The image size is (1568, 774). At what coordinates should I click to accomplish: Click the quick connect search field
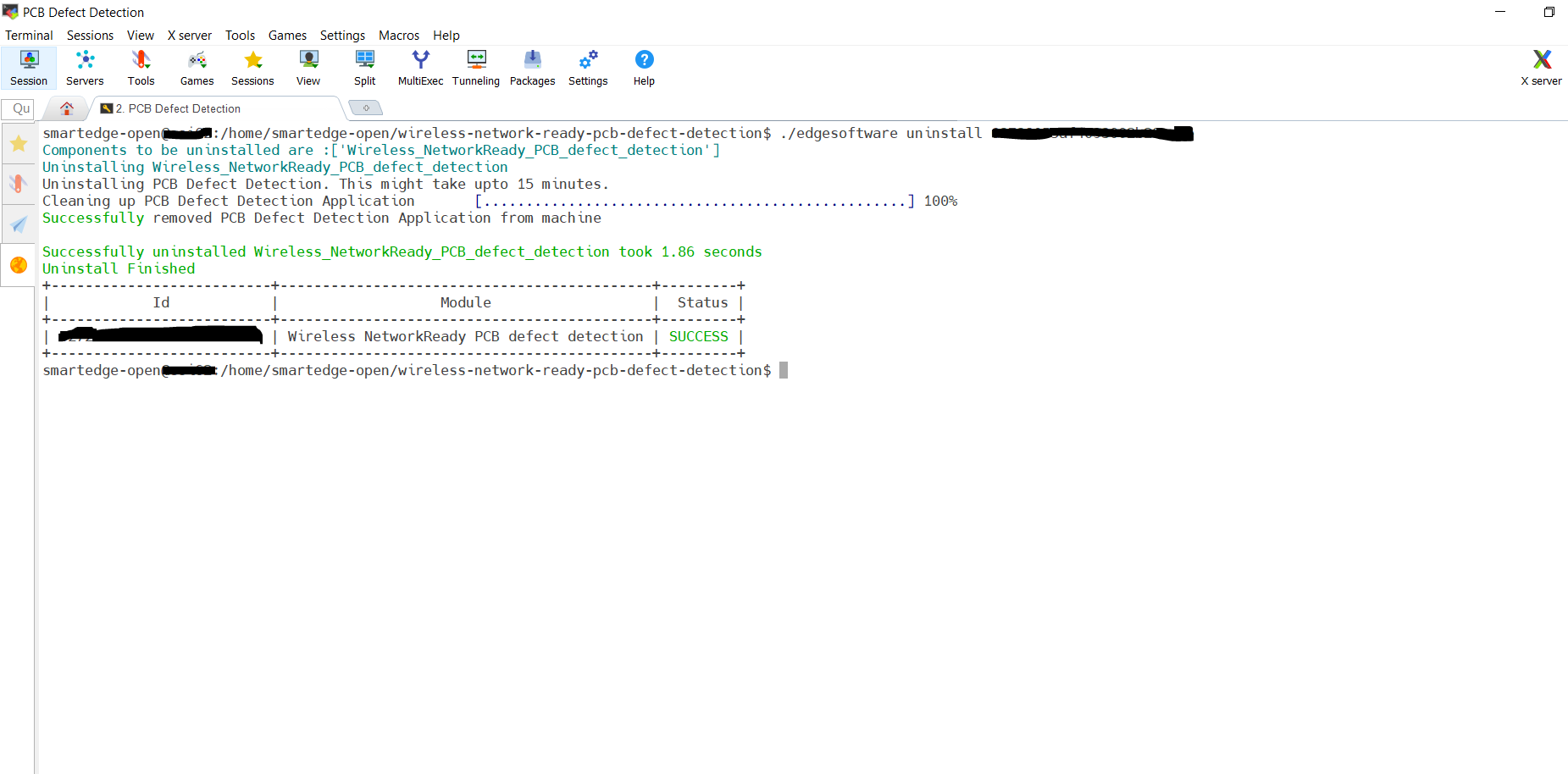pyautogui.click(x=18, y=108)
